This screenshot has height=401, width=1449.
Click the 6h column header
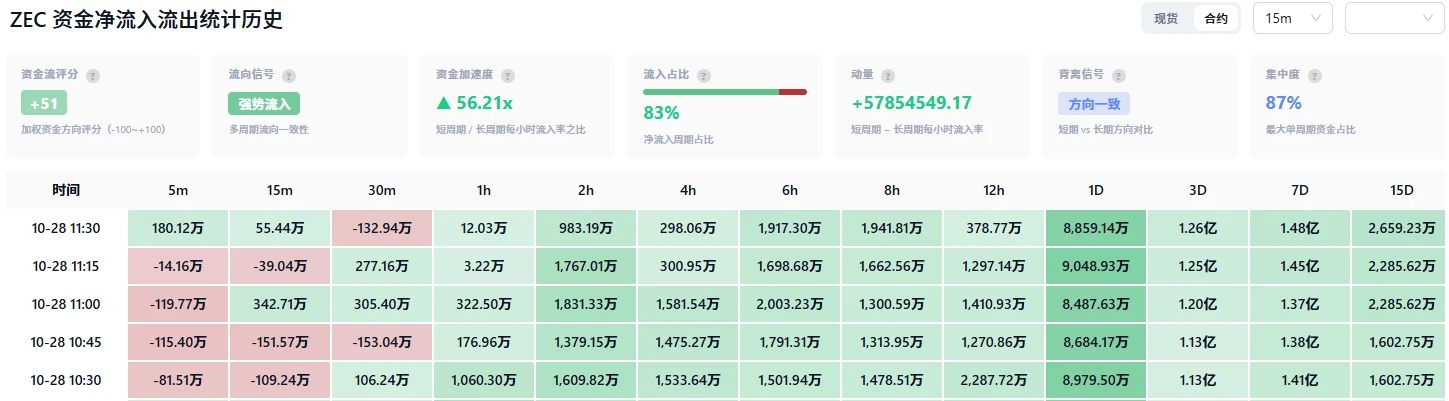pyautogui.click(x=790, y=190)
